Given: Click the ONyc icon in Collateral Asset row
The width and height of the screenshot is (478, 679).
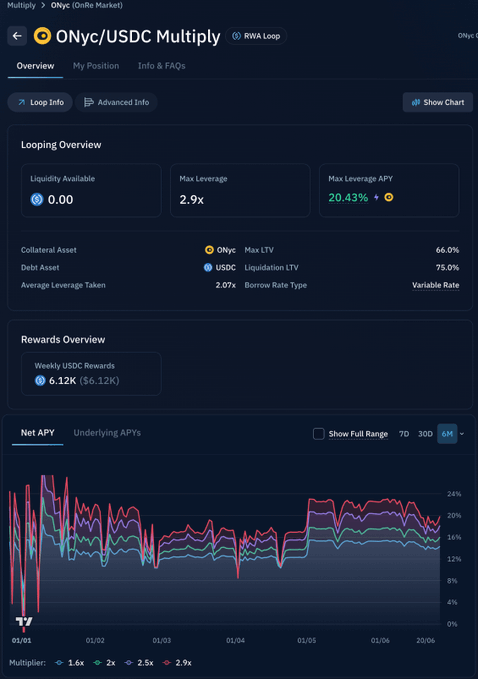Looking at the screenshot, I should point(209,250).
